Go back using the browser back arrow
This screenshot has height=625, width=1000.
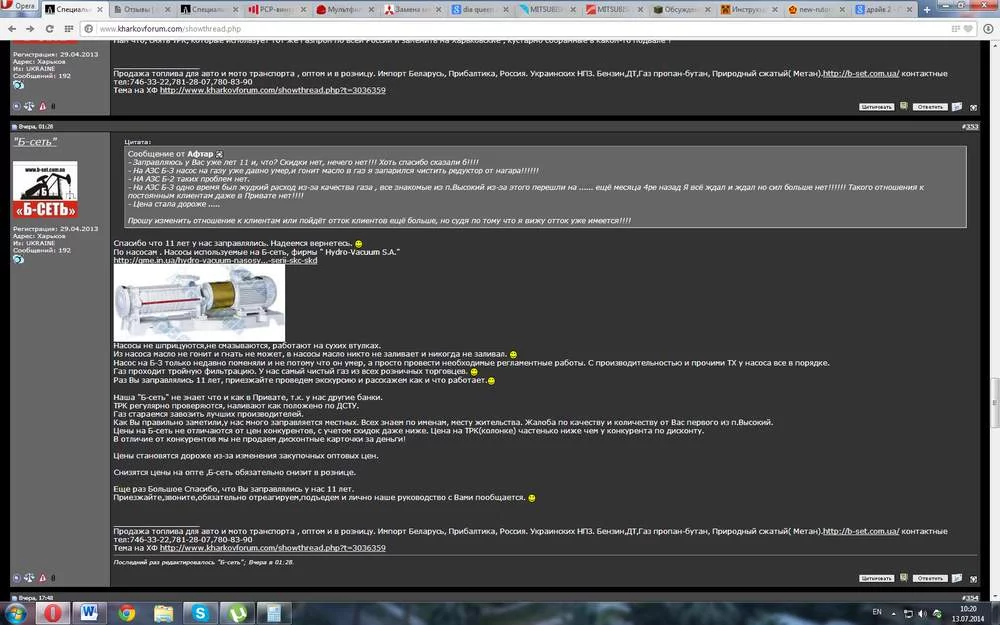pyautogui.click(x=11, y=29)
